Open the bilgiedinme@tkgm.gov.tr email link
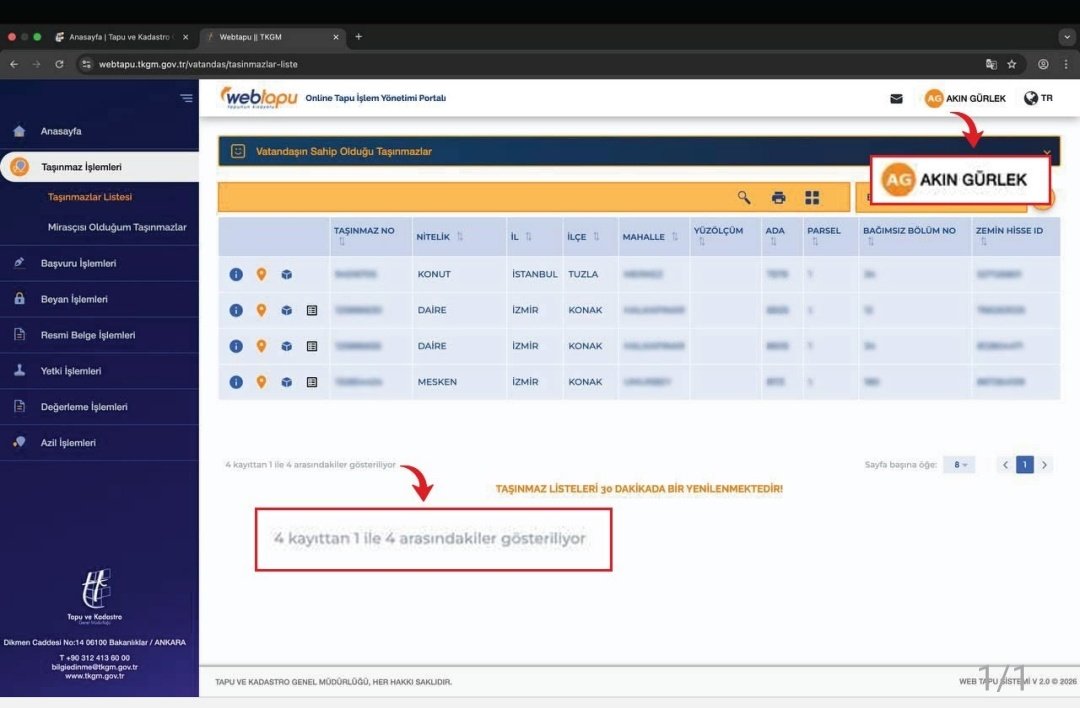Screen dimensions: 1080x708 tap(94, 667)
